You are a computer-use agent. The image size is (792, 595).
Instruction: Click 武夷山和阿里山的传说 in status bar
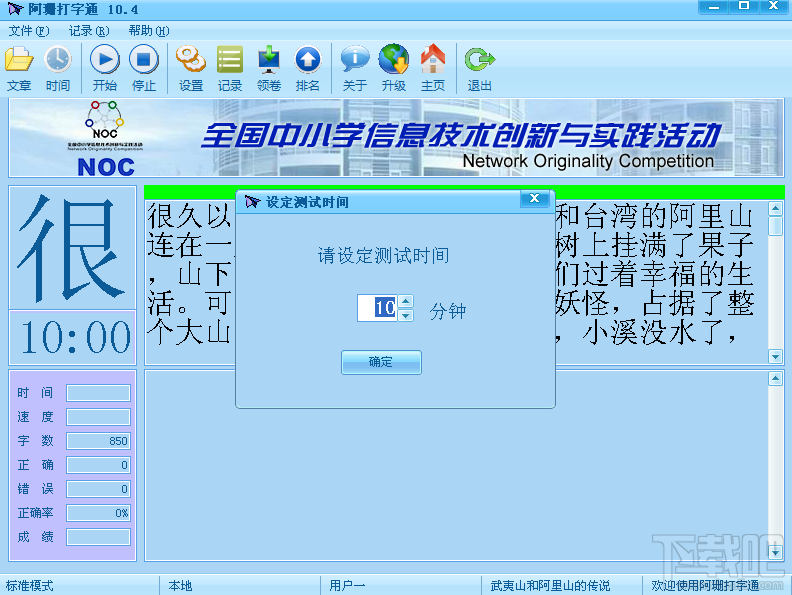550,586
